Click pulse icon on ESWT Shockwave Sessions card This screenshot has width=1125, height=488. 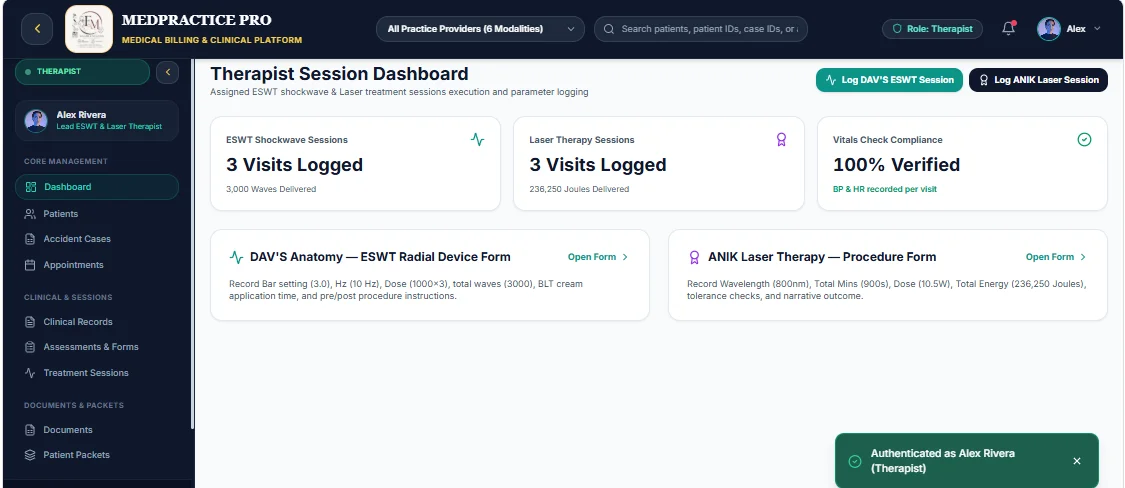(478, 139)
